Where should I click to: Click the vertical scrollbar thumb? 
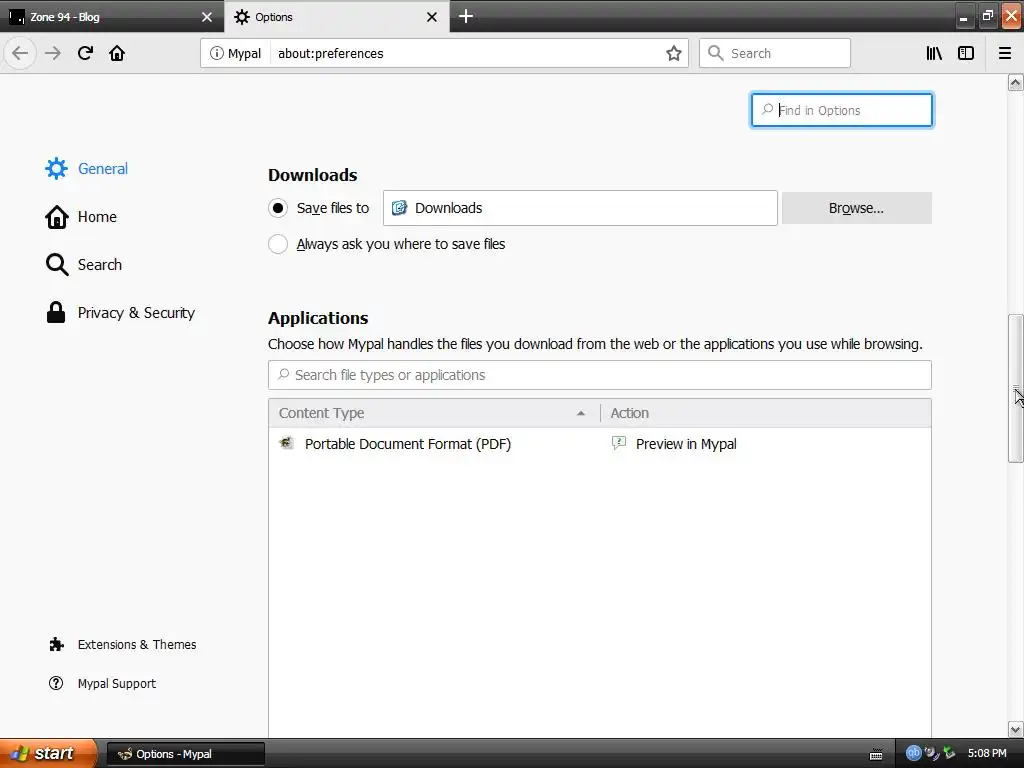tap(1015, 389)
